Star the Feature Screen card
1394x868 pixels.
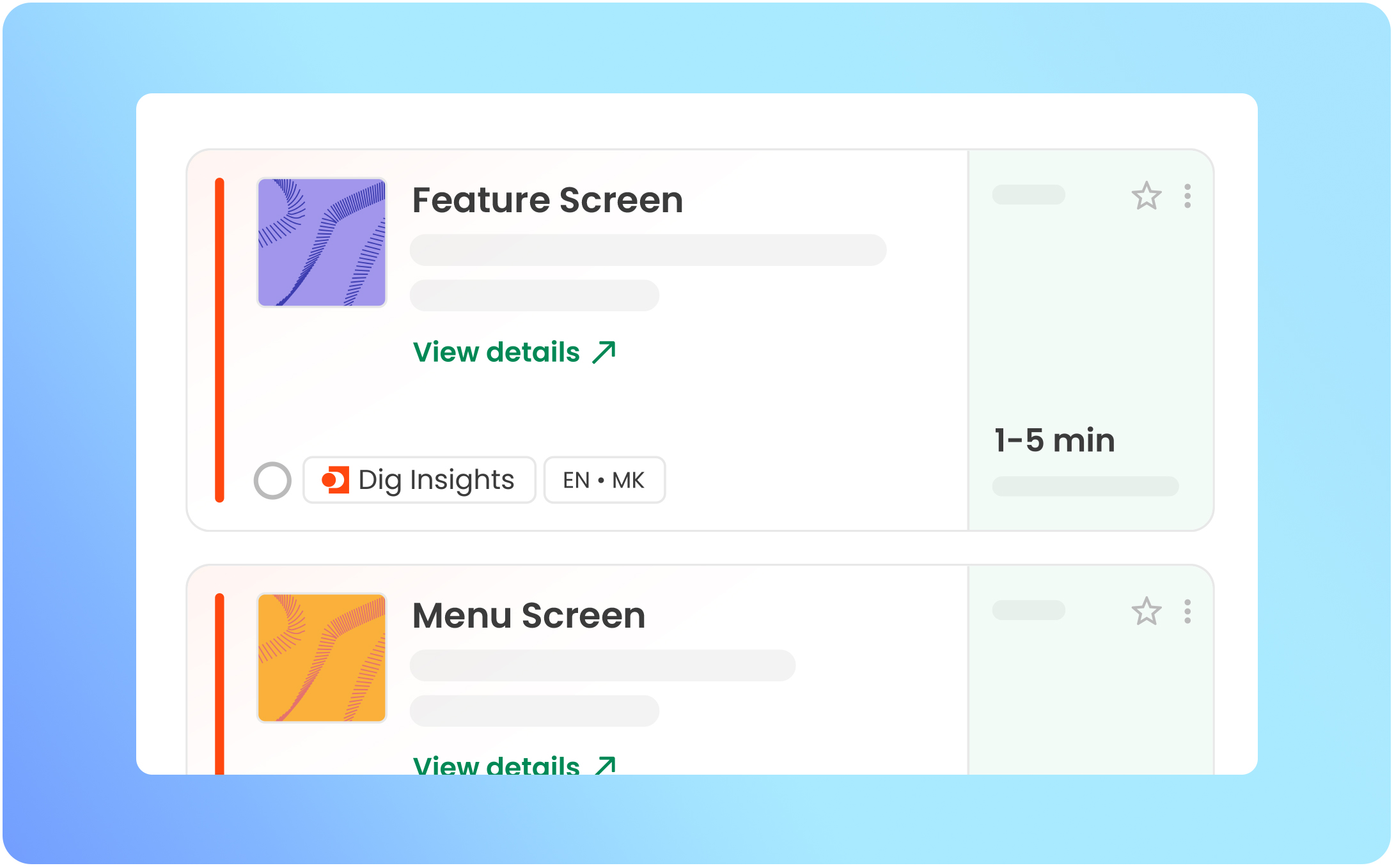1146,196
